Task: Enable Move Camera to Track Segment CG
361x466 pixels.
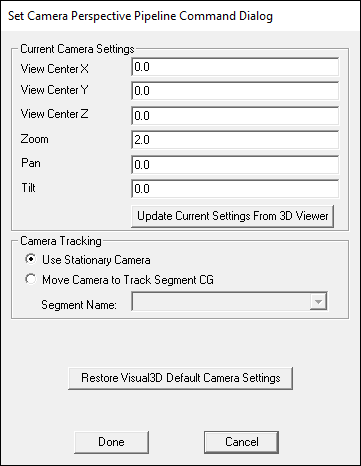Action: (31, 279)
